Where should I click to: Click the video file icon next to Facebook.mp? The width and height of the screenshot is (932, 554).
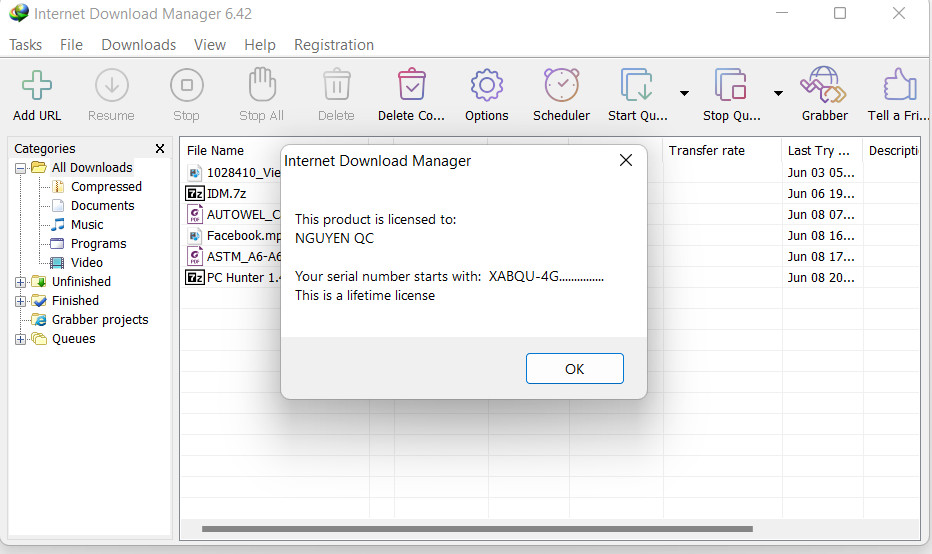pyautogui.click(x=195, y=235)
